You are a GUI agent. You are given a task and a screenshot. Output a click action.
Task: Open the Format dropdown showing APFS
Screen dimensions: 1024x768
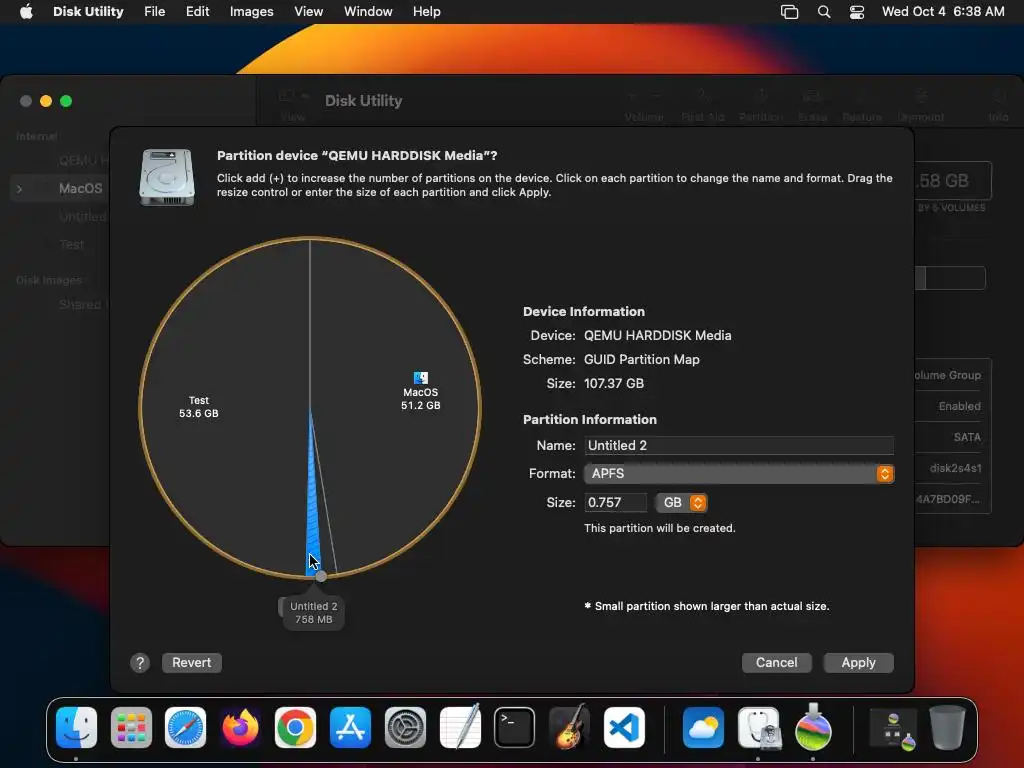point(739,473)
